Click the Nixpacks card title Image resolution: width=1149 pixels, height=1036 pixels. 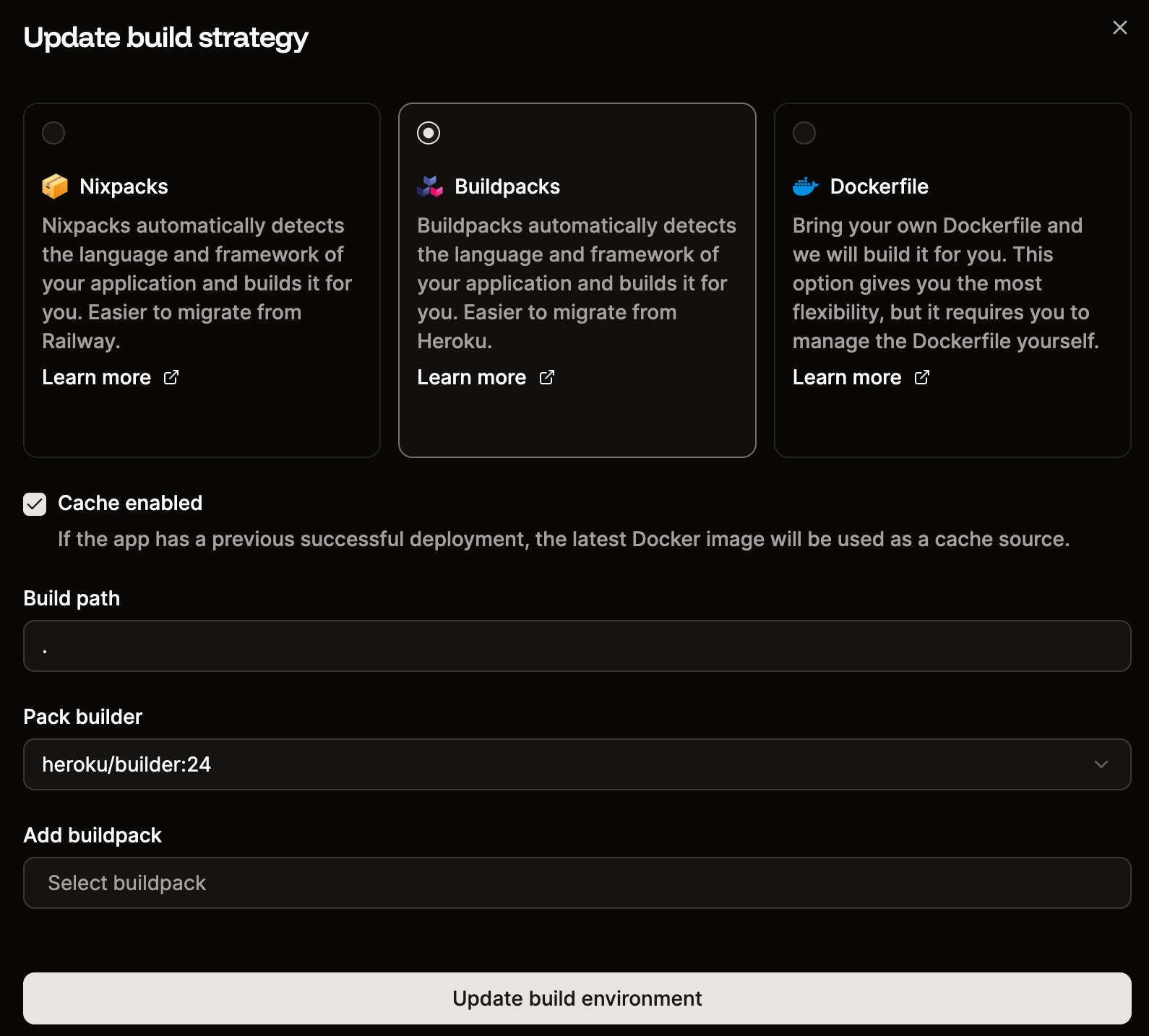pos(124,186)
